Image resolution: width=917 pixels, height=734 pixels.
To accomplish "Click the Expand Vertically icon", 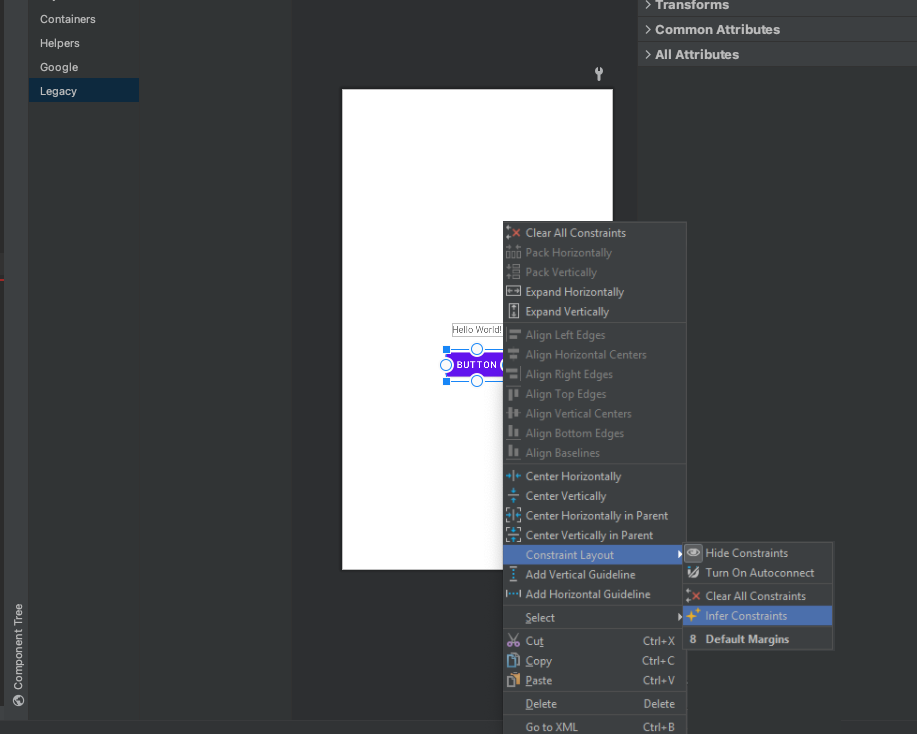I will pos(513,311).
